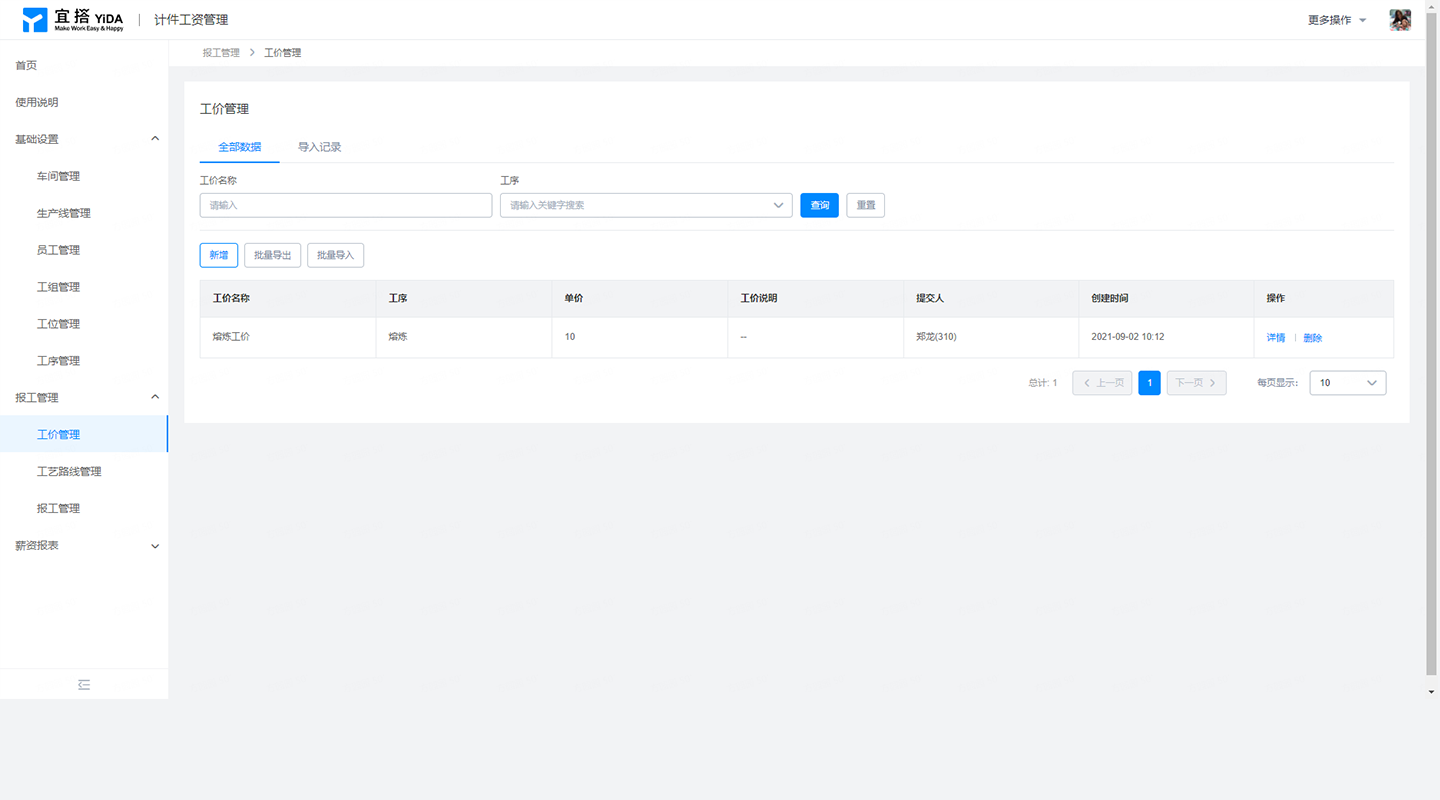The image size is (1440, 800).
Task: Switch to the 全部数据 tab
Action: (x=240, y=147)
